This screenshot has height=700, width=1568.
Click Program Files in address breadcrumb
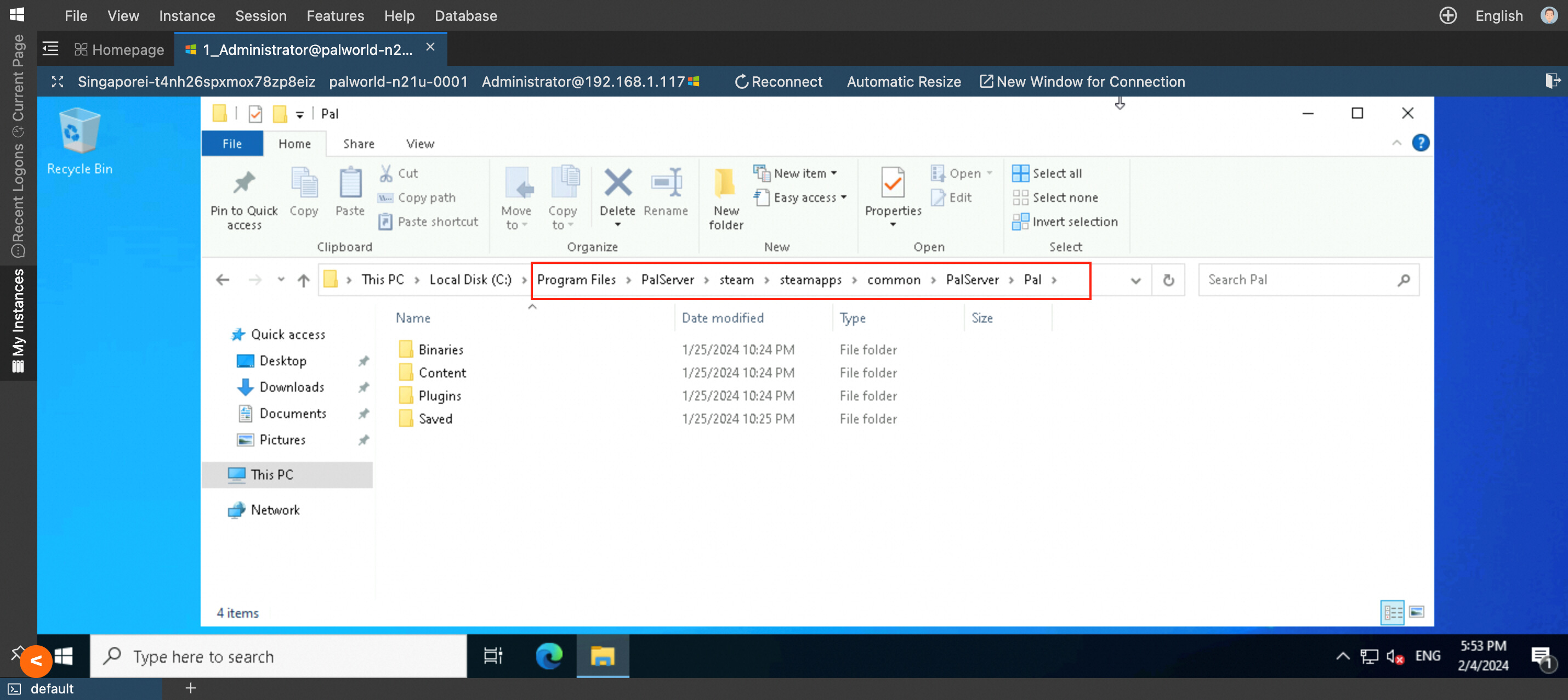tap(576, 280)
